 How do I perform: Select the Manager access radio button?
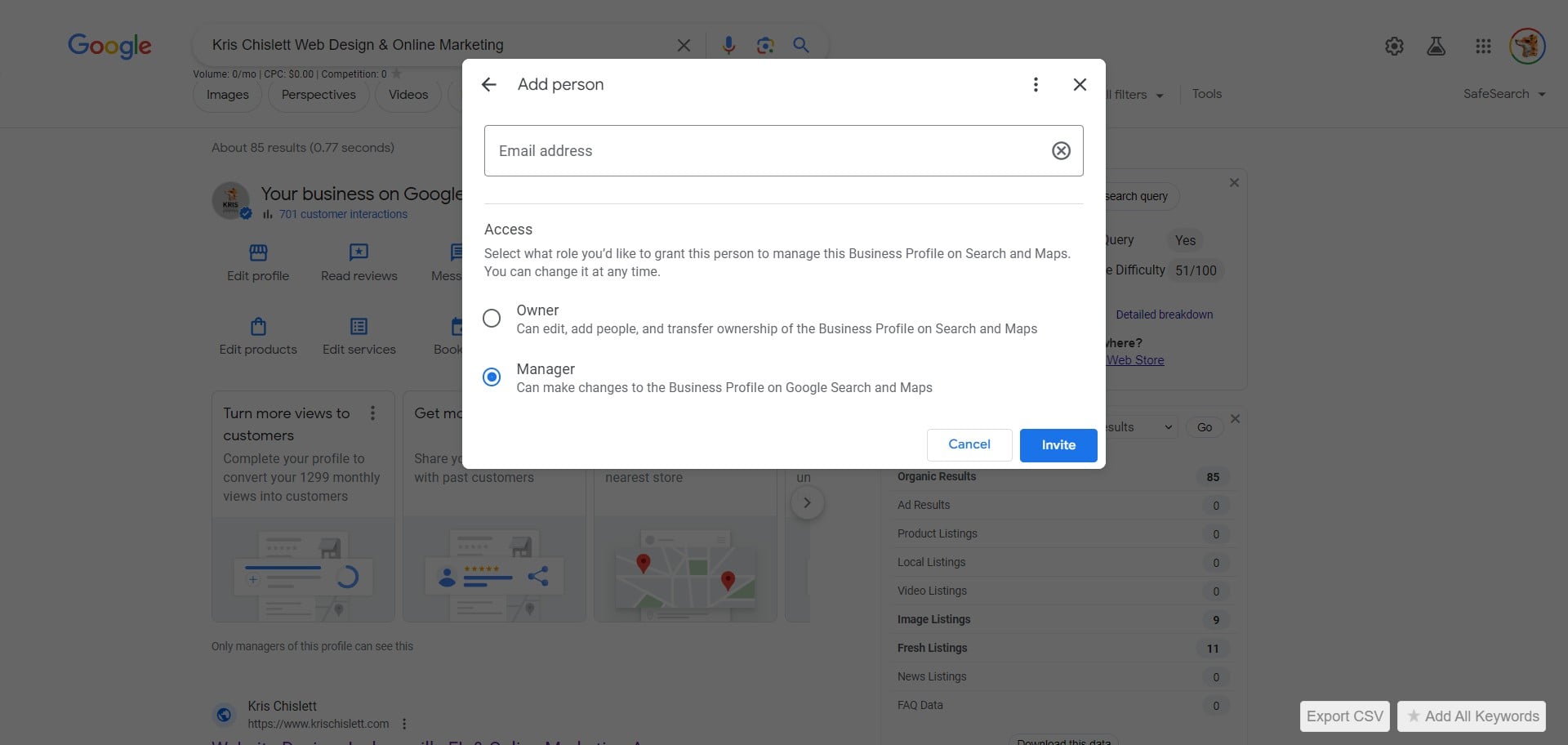click(x=492, y=377)
